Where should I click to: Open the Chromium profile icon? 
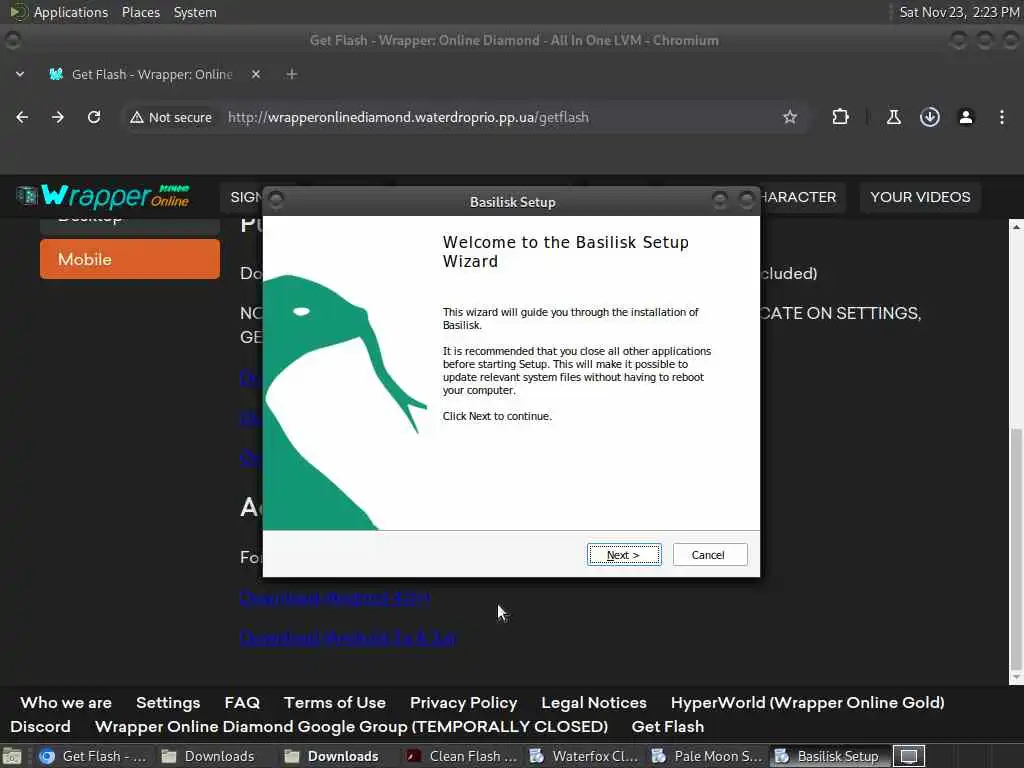(x=965, y=117)
